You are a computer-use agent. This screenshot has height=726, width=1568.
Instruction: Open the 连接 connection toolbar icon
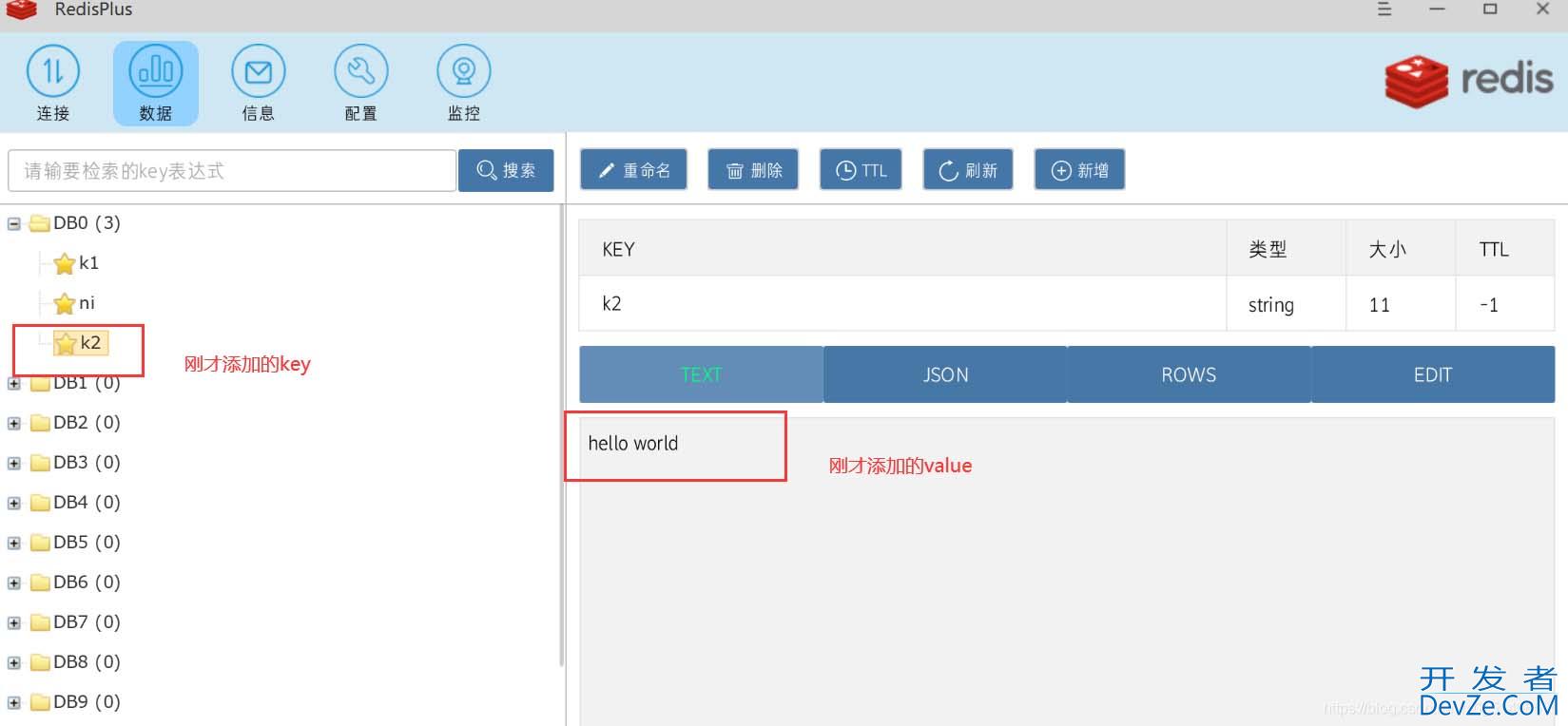(x=53, y=84)
